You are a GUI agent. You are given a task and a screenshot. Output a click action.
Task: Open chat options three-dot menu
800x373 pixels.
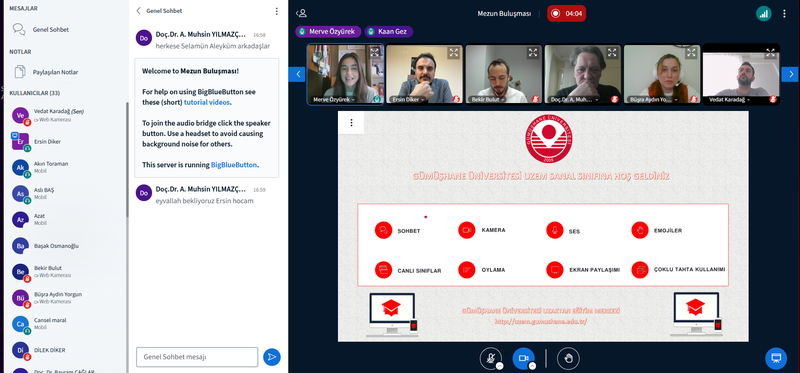pos(277,11)
